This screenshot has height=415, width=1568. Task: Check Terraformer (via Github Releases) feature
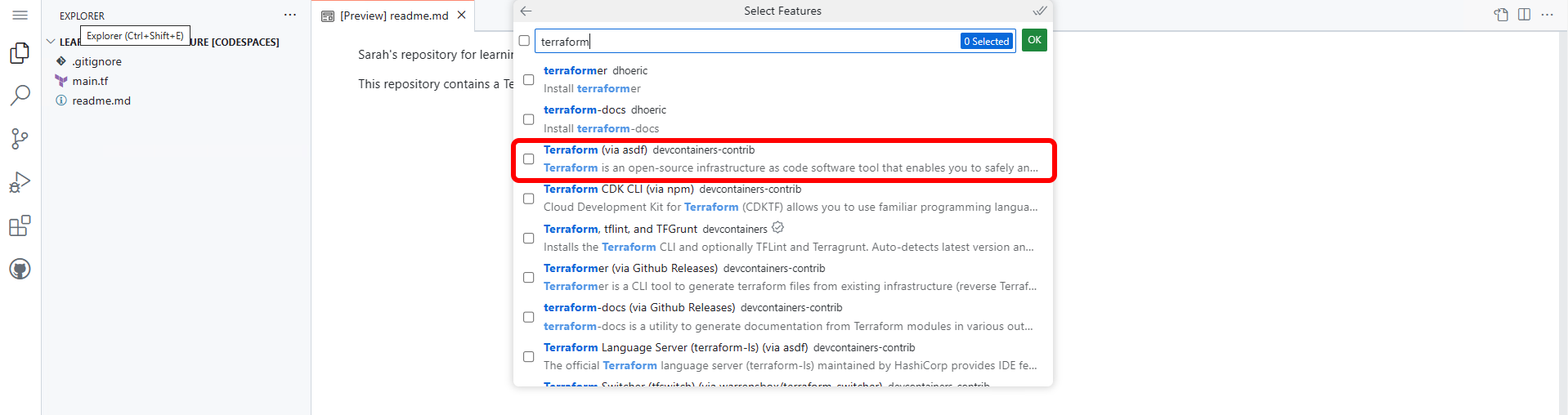tap(529, 278)
